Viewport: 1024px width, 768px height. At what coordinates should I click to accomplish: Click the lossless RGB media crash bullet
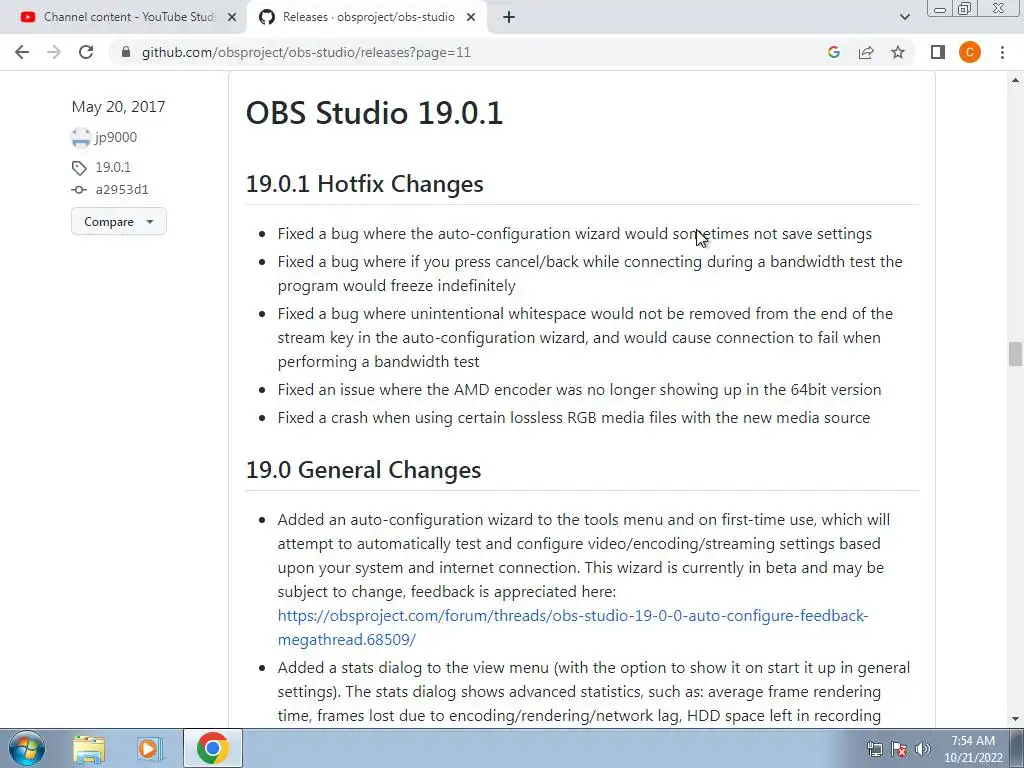pos(573,418)
